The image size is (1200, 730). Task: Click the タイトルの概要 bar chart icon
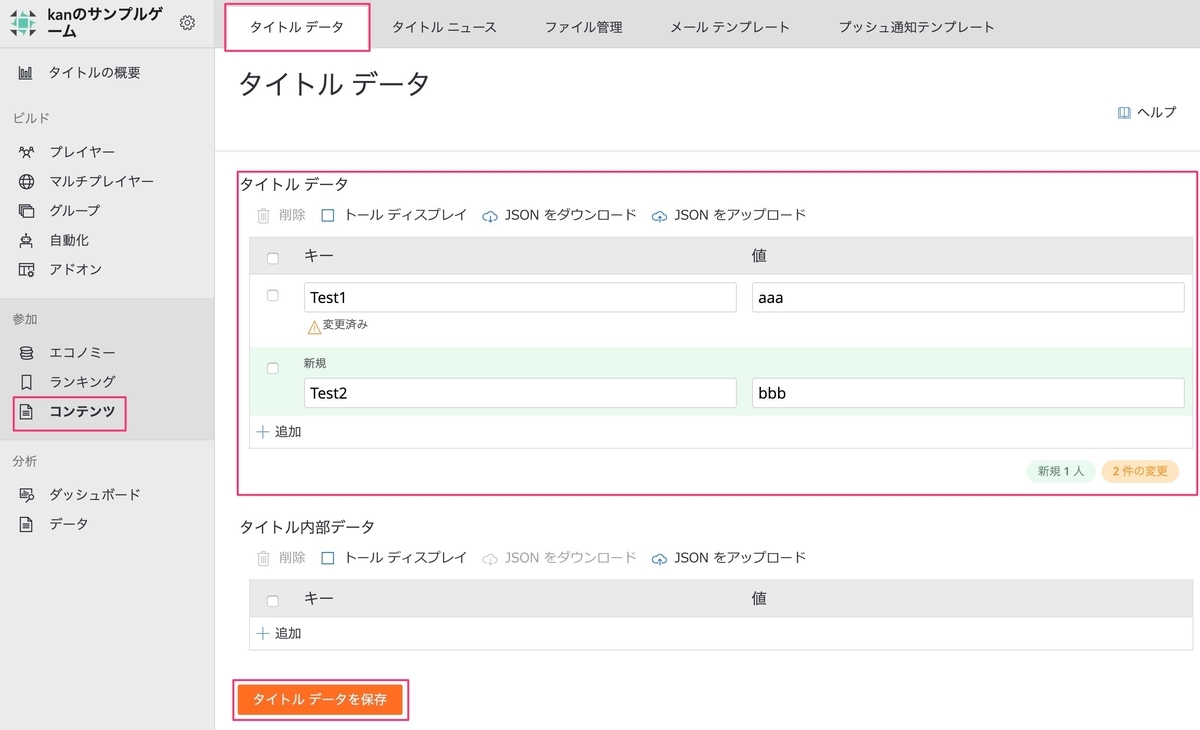point(26,72)
